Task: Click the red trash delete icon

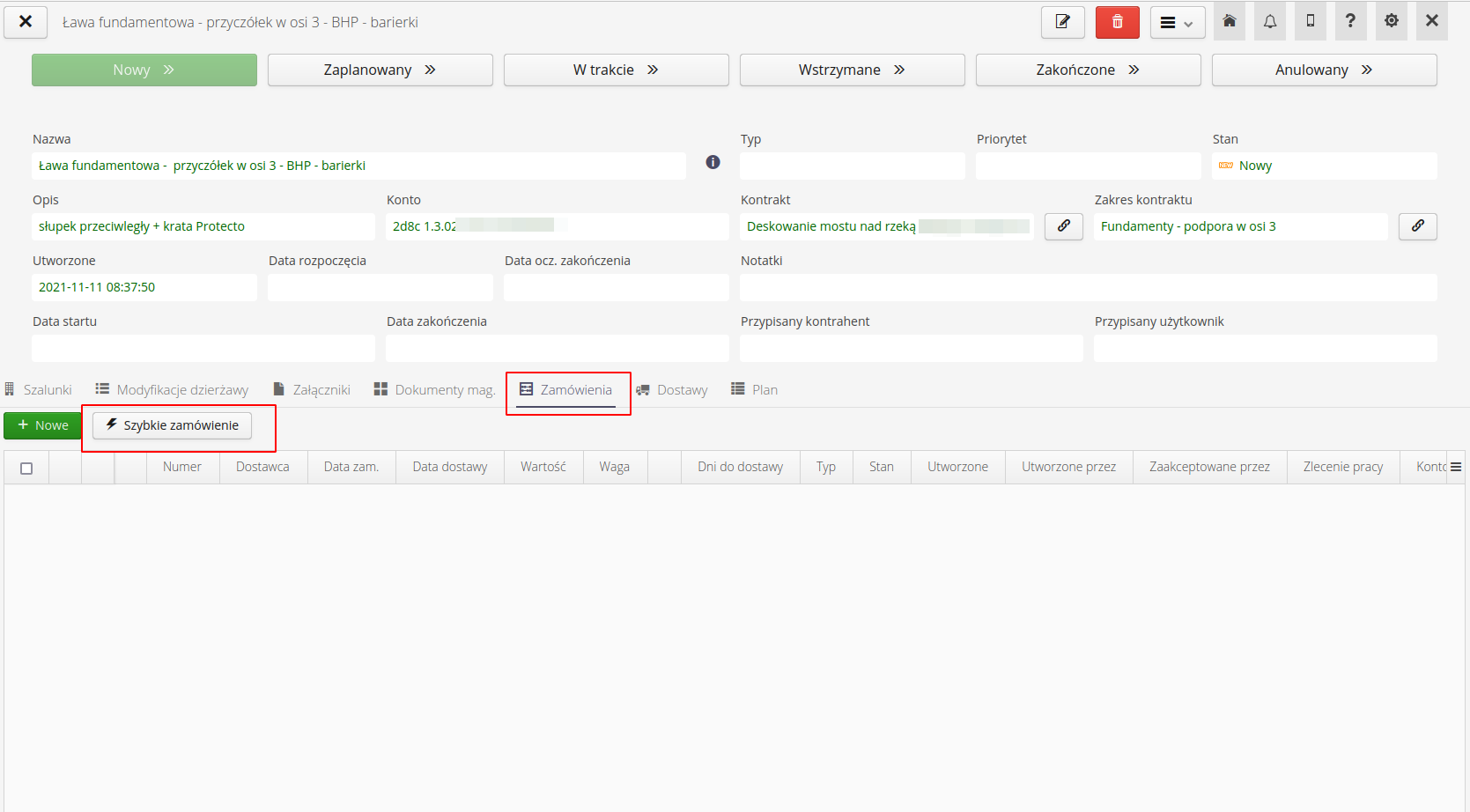Action: tap(1117, 22)
